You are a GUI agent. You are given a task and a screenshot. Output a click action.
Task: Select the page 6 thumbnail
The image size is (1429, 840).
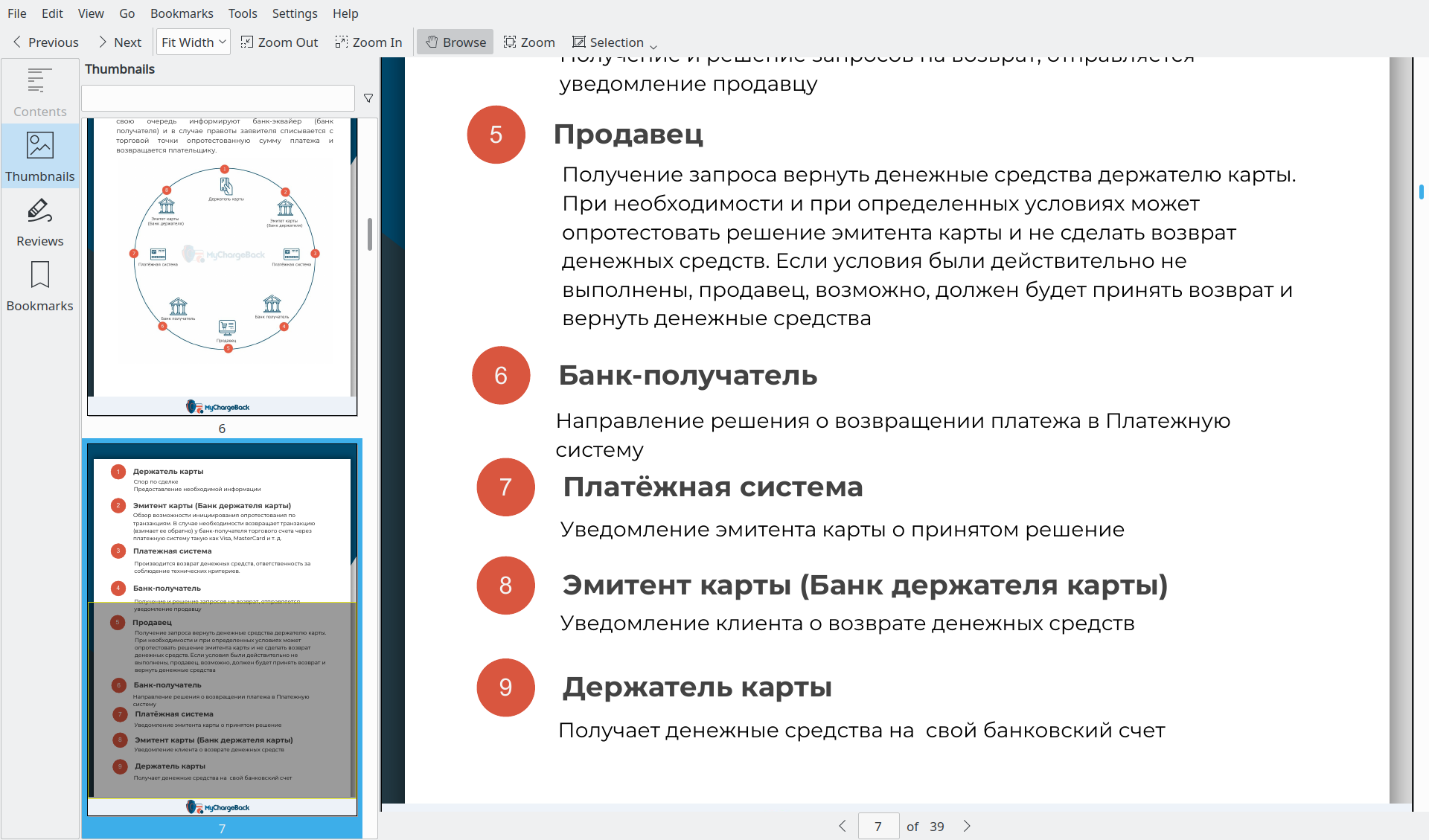[x=223, y=268]
